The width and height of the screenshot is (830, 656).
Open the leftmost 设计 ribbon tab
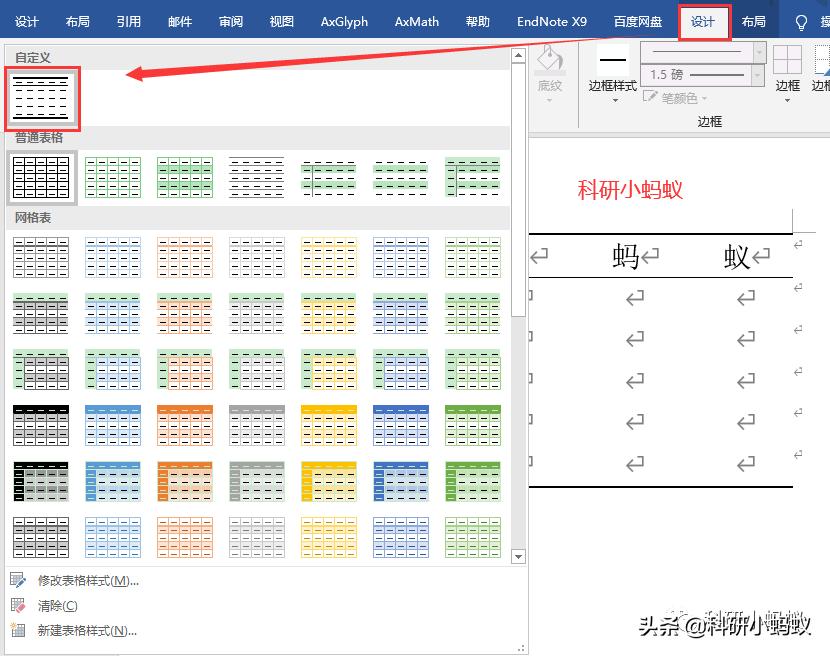pyautogui.click(x=26, y=22)
